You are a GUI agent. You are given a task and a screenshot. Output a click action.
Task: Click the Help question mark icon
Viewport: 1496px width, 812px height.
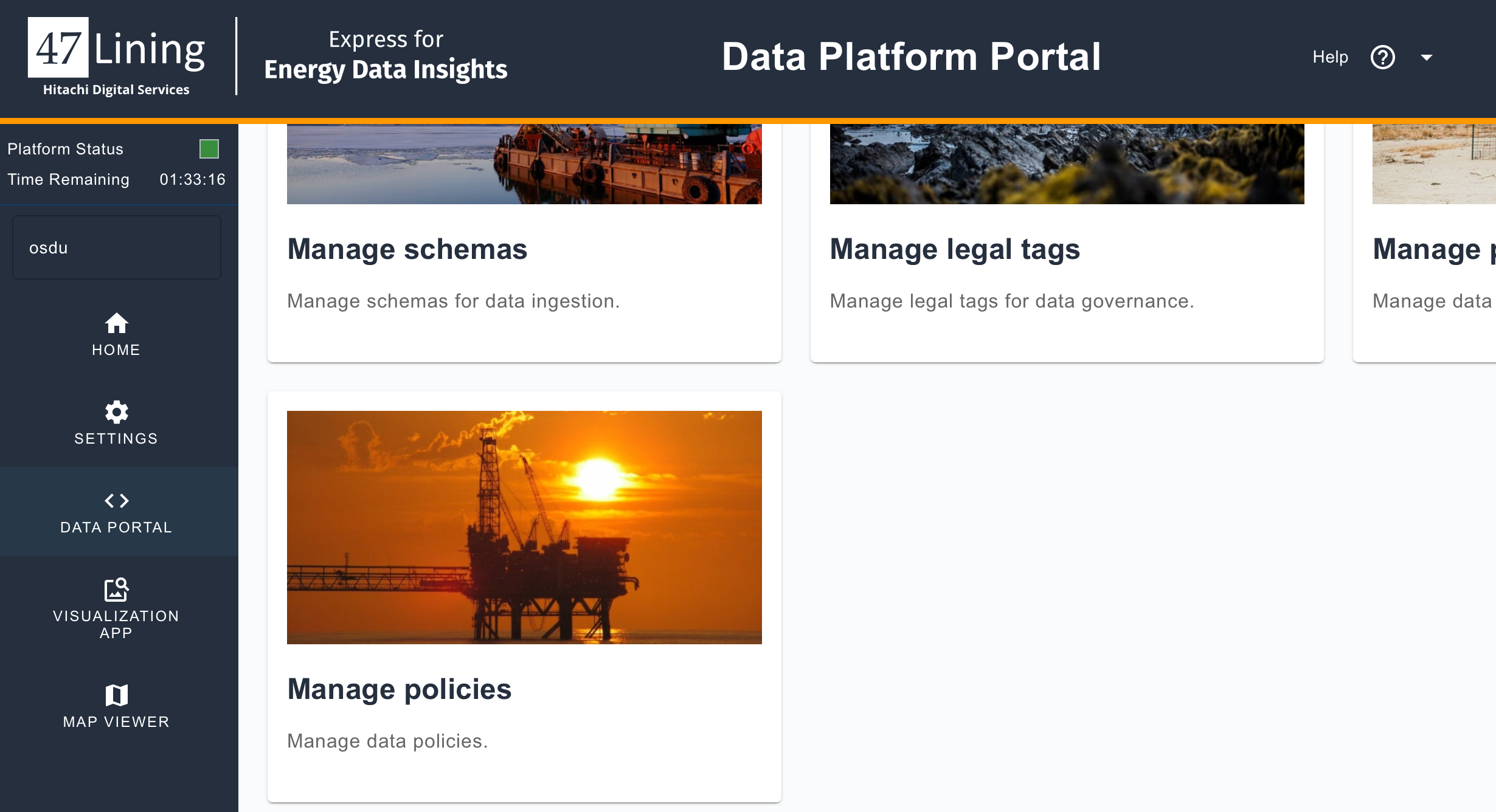(1382, 58)
